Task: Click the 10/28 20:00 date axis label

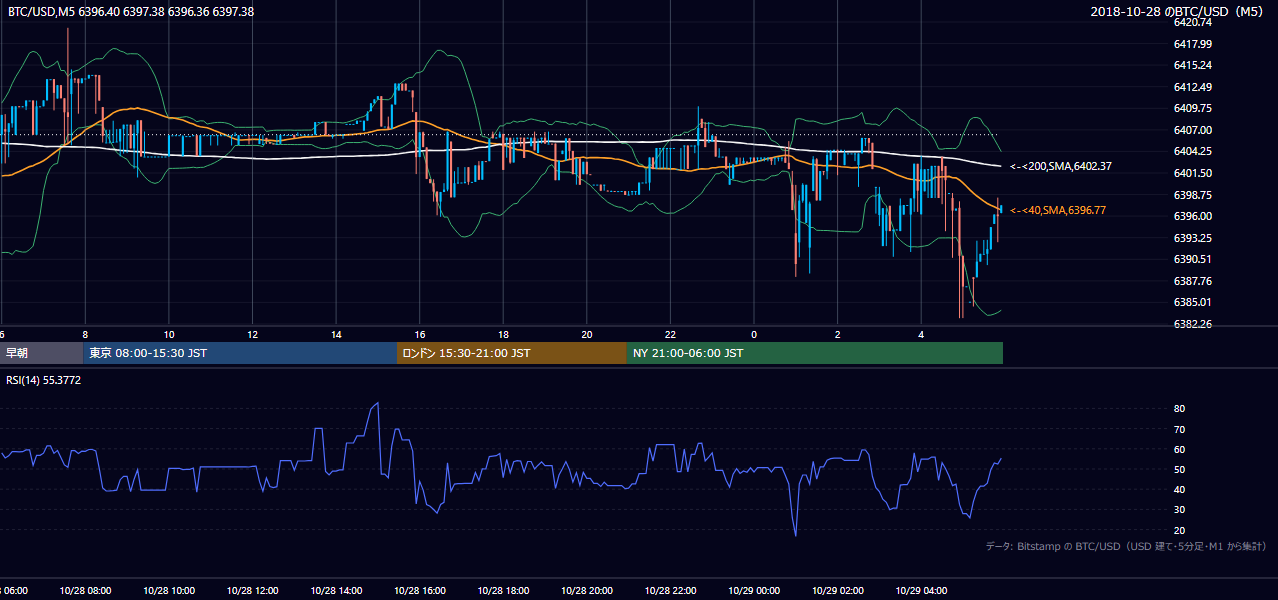Action: coord(587,591)
